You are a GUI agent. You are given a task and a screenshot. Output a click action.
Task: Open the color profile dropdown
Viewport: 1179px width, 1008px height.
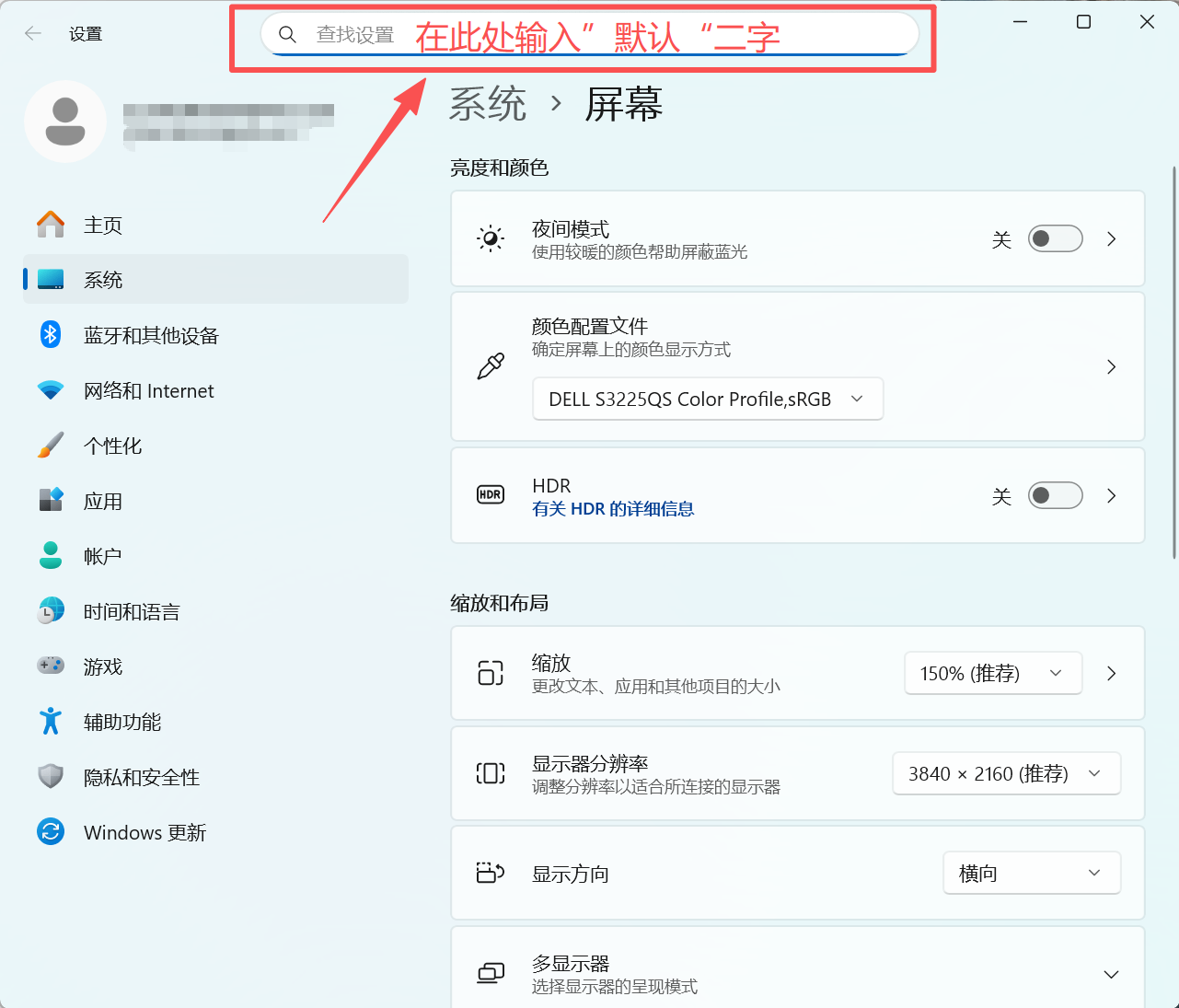(x=707, y=400)
